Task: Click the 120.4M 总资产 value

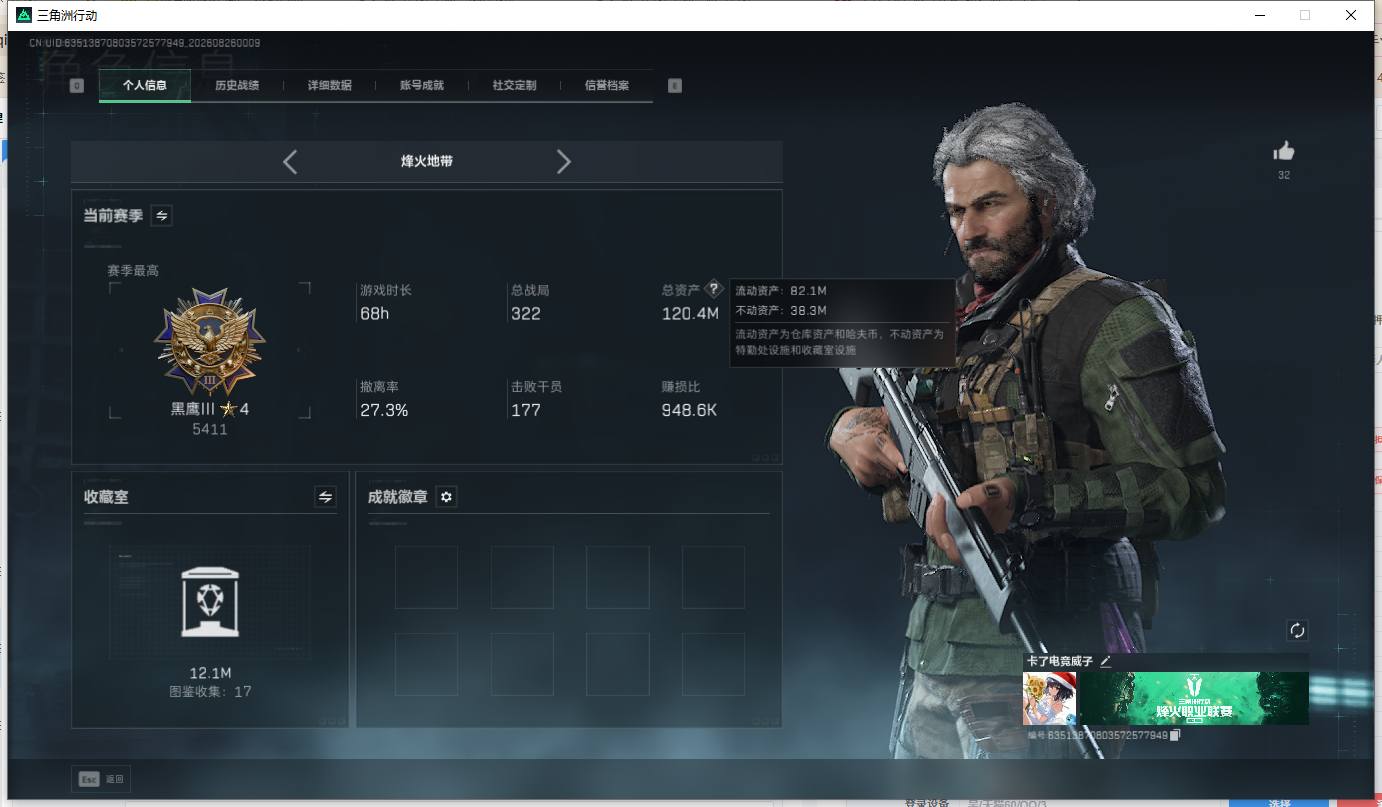Action: [690, 314]
